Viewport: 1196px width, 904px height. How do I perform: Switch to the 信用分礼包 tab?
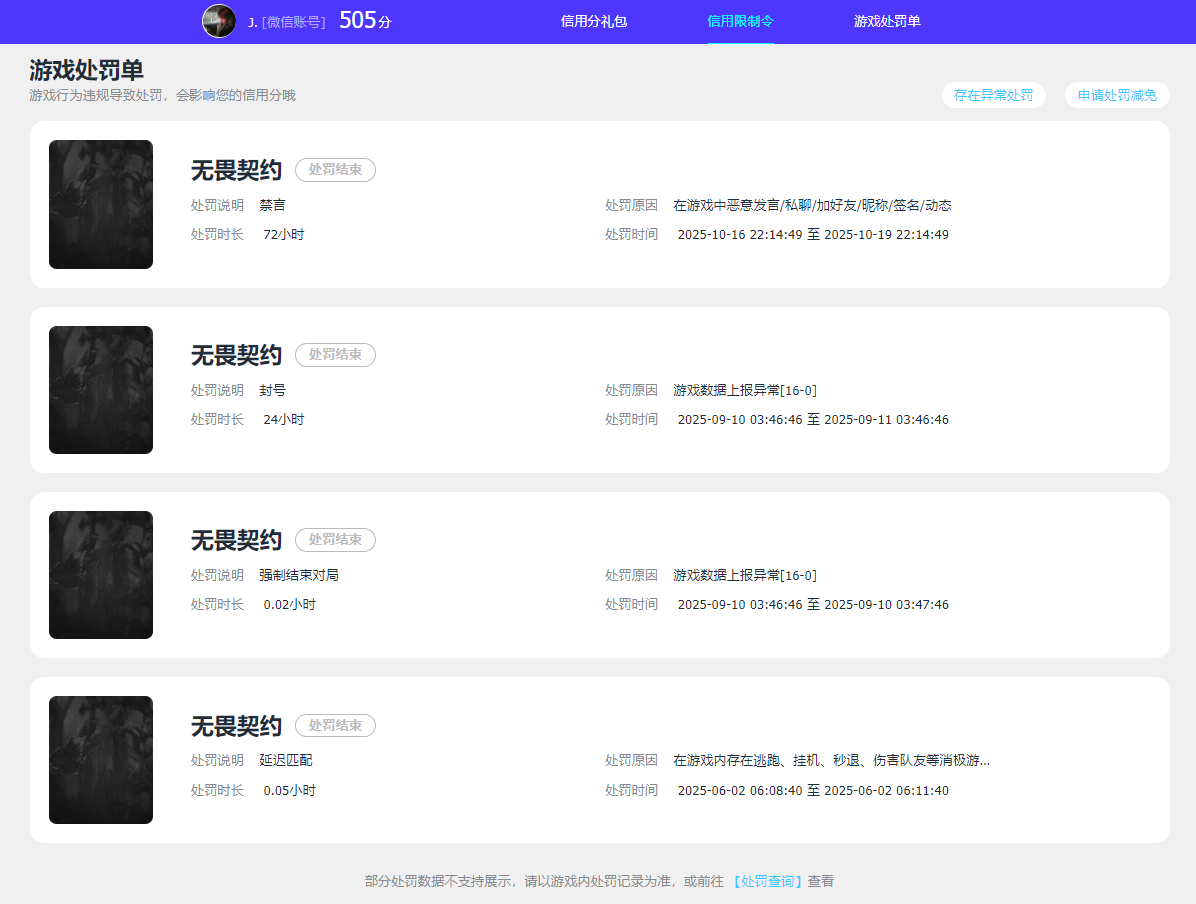coord(594,21)
